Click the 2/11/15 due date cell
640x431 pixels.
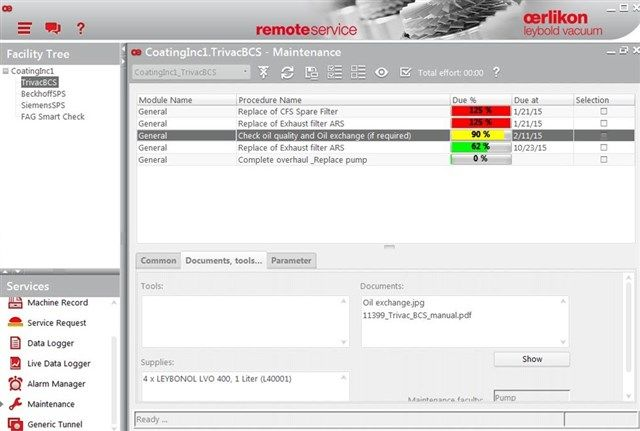click(x=542, y=136)
